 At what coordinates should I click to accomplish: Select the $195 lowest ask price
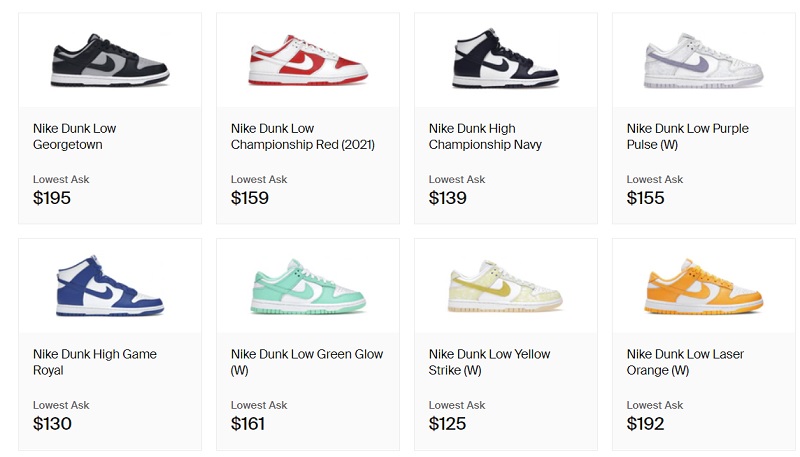[52, 198]
